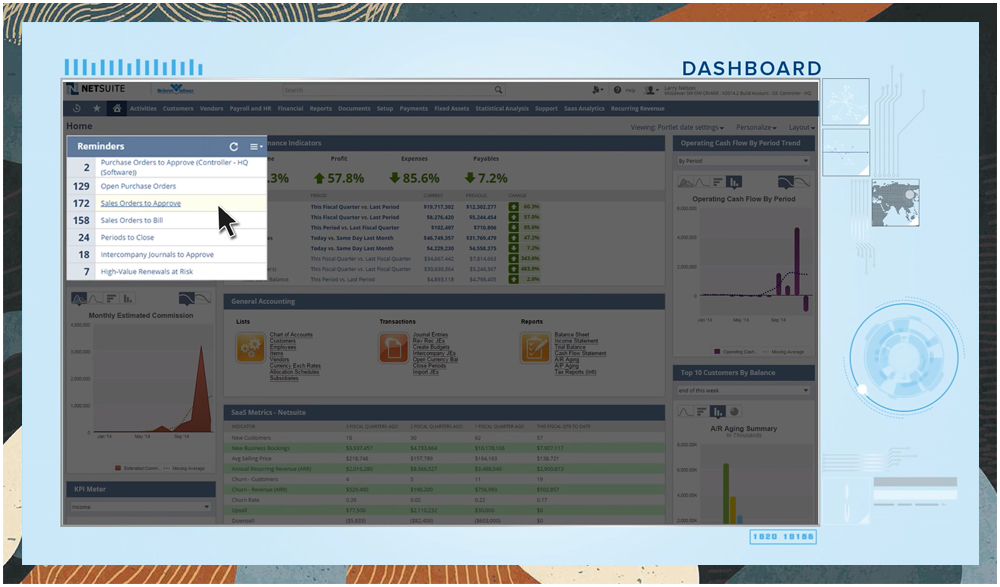
Task: Click the NetSuite logo
Action: pyautogui.click(x=96, y=89)
